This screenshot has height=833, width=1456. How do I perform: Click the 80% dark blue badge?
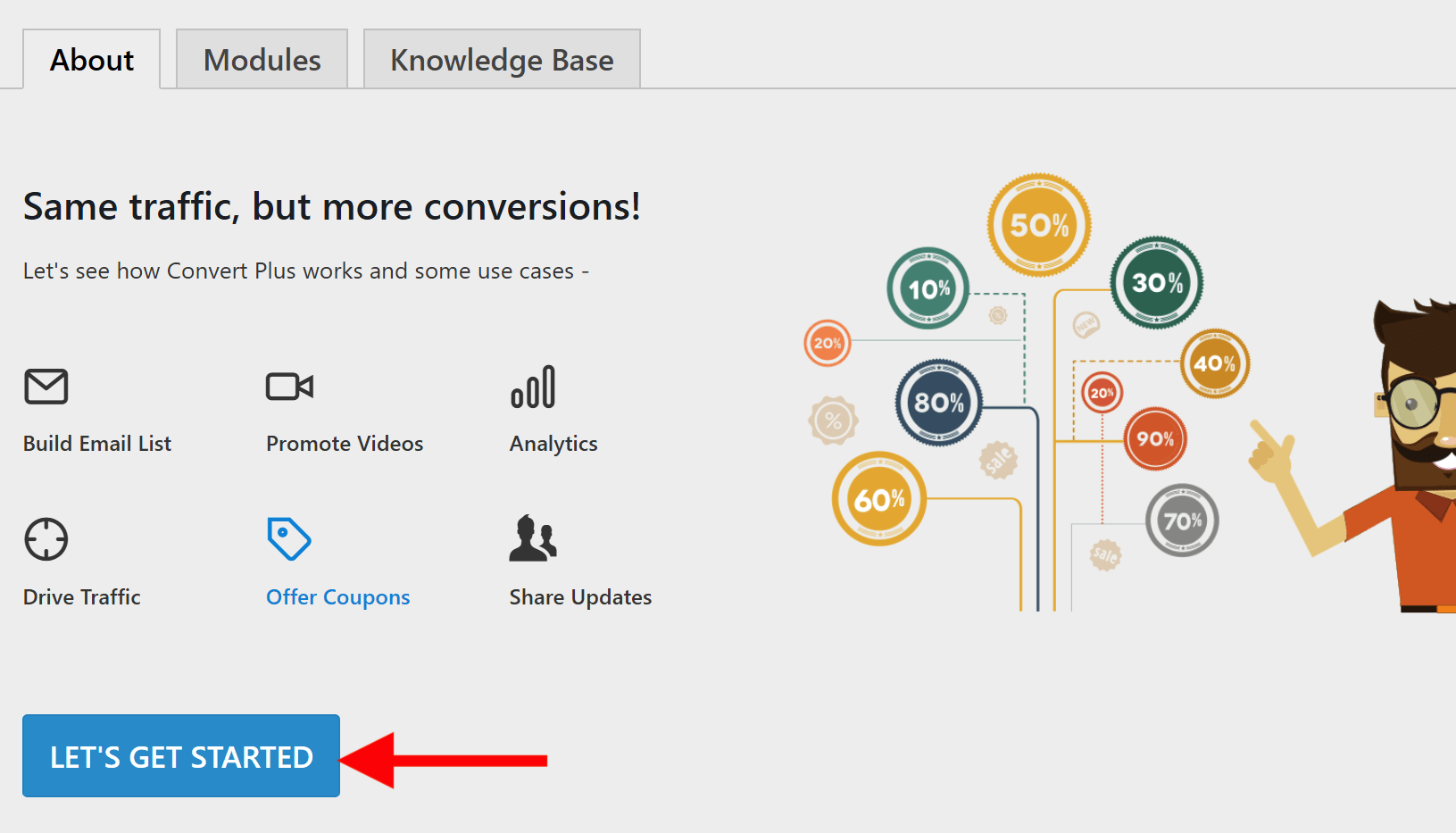click(x=938, y=404)
